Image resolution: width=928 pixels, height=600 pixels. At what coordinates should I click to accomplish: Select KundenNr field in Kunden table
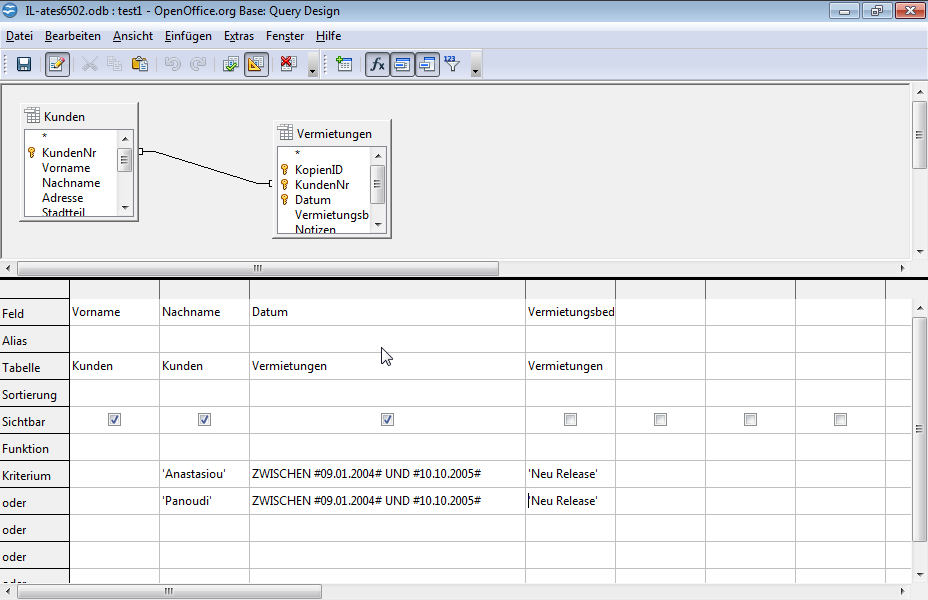coord(69,153)
